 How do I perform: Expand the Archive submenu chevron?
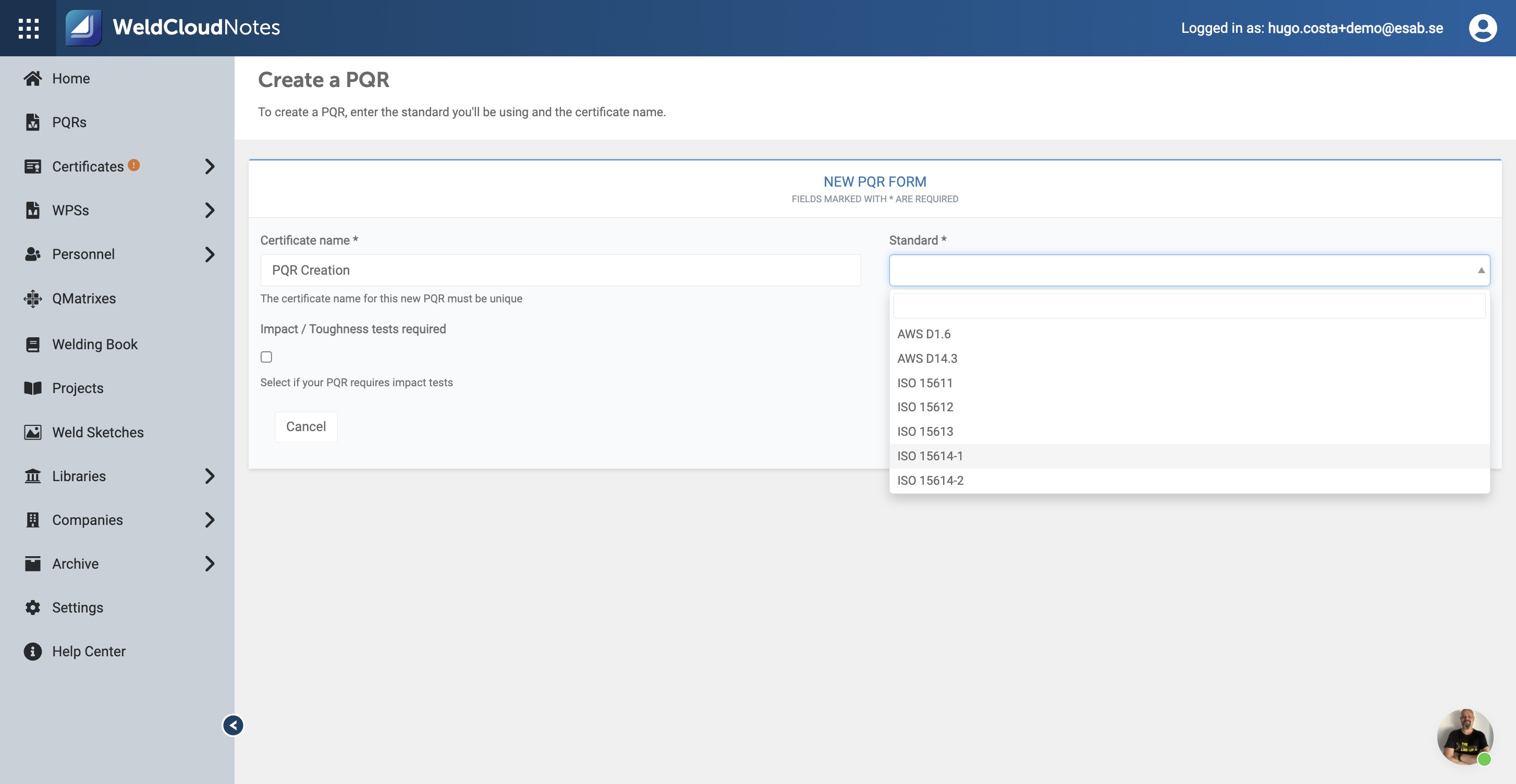[210, 563]
